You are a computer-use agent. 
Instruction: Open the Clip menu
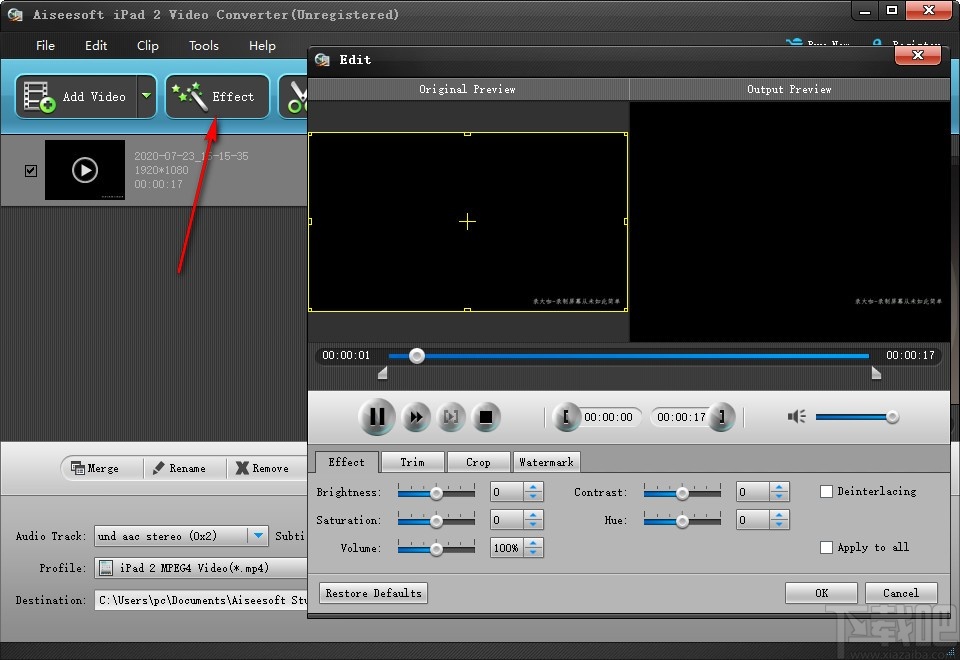click(x=148, y=46)
